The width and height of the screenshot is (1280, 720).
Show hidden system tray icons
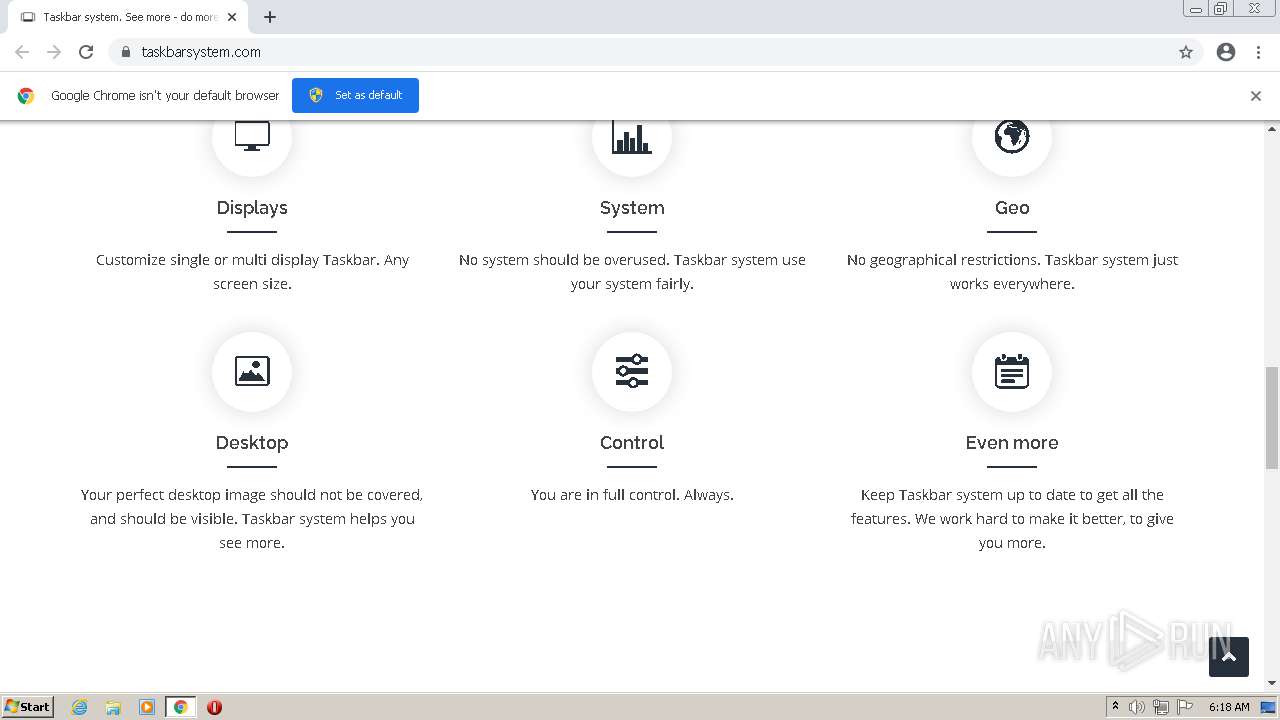[x=1115, y=707]
